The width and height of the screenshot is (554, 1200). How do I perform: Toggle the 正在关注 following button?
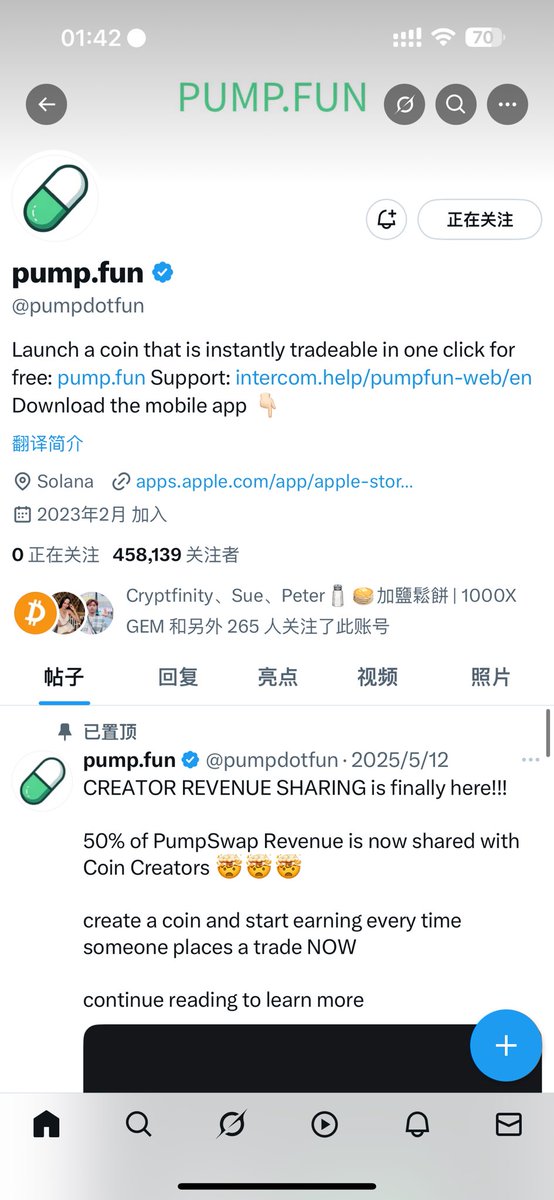480,219
